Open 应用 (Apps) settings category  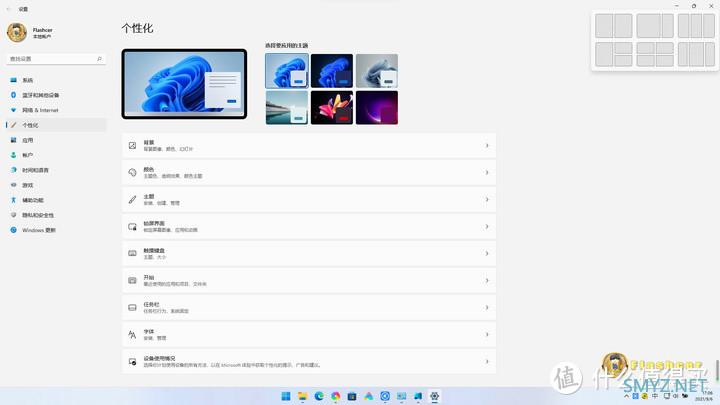[x=28, y=140]
